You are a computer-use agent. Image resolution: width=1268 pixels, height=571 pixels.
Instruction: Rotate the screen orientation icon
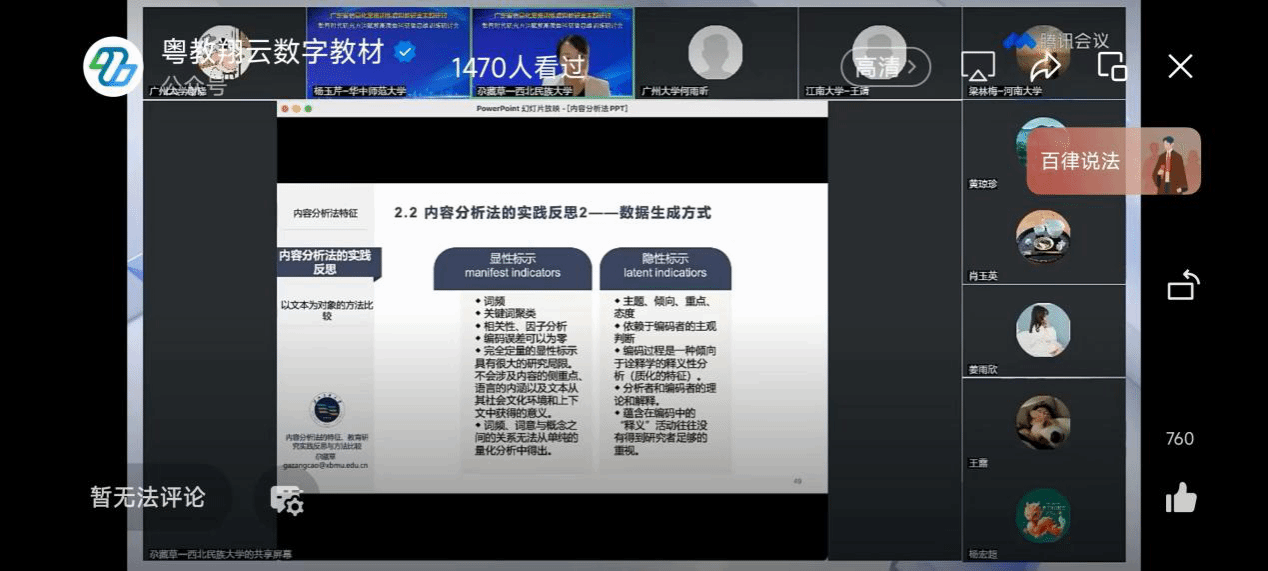(1182, 286)
